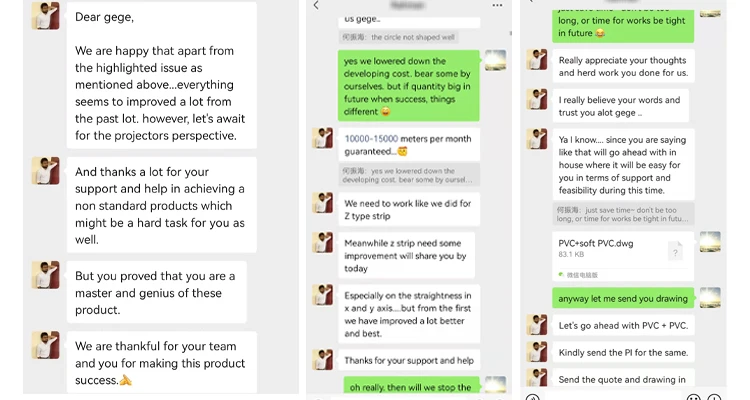This screenshot has height=400, width=750.
Task: Tap landscape avatar beside 'anyway let me send' message
Action: point(710,296)
